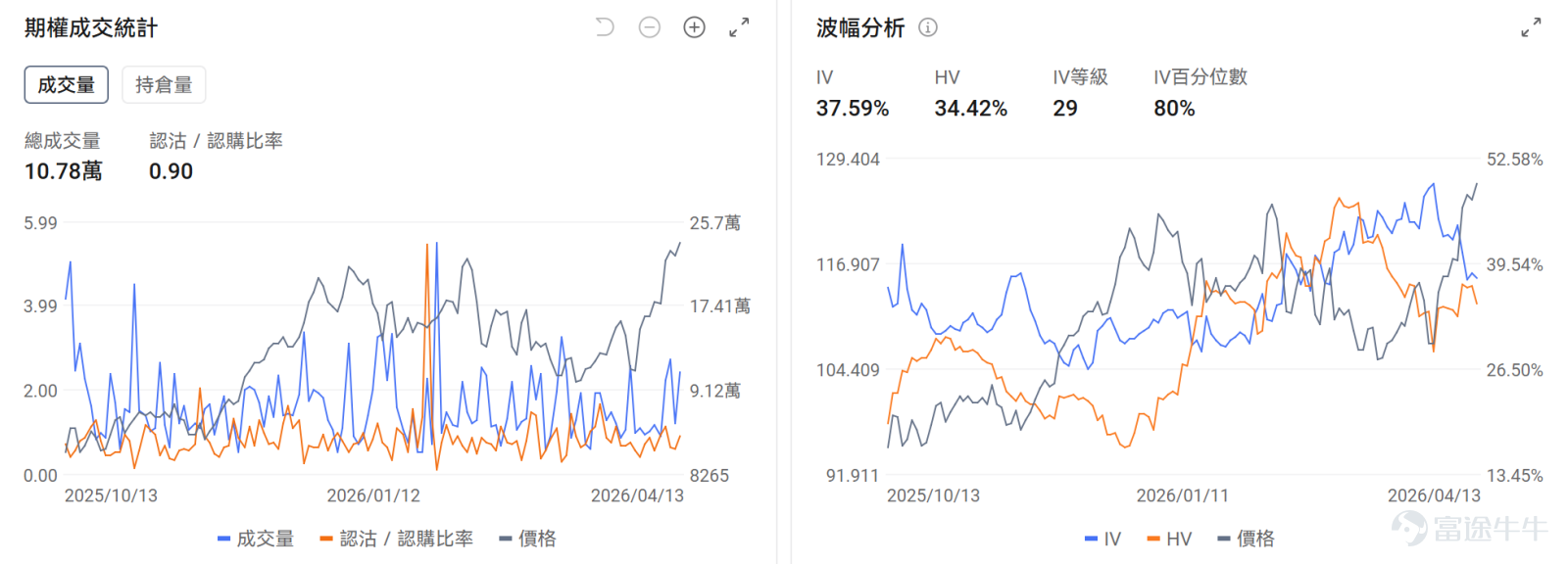Image resolution: width=1568 pixels, height=564 pixels.
Task: Click the 129.404 price axis label
Action: pyautogui.click(x=848, y=160)
